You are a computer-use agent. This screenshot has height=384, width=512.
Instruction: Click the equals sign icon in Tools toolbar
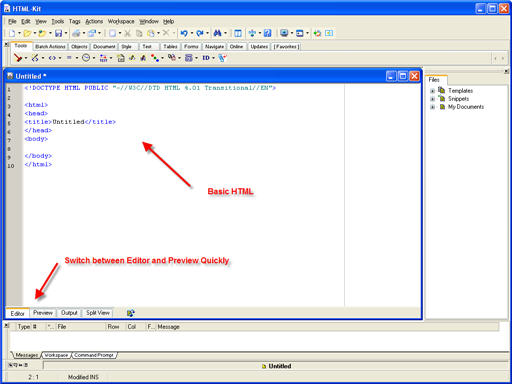tap(69, 58)
